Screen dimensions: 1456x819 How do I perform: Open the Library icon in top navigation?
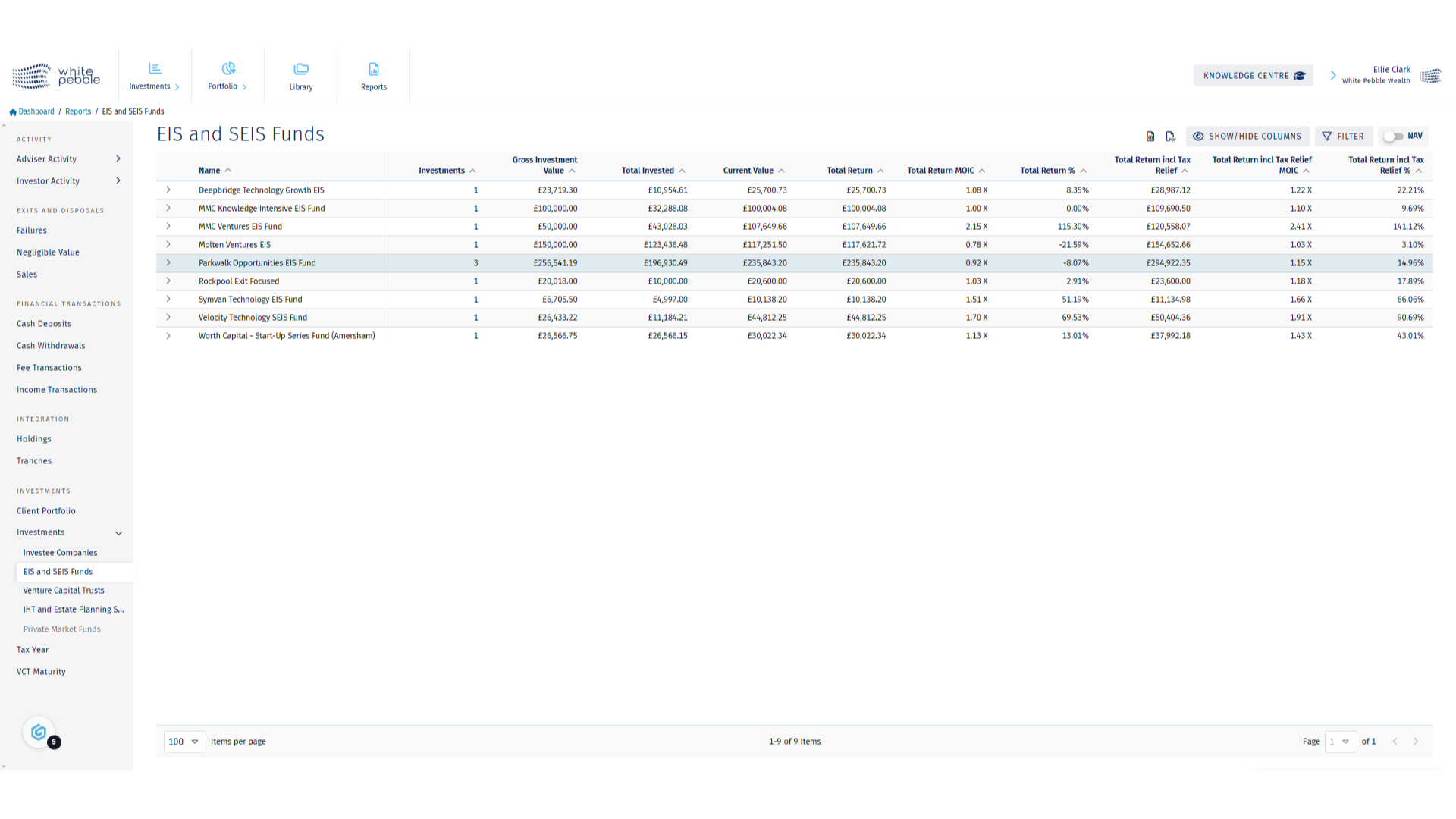(x=301, y=76)
